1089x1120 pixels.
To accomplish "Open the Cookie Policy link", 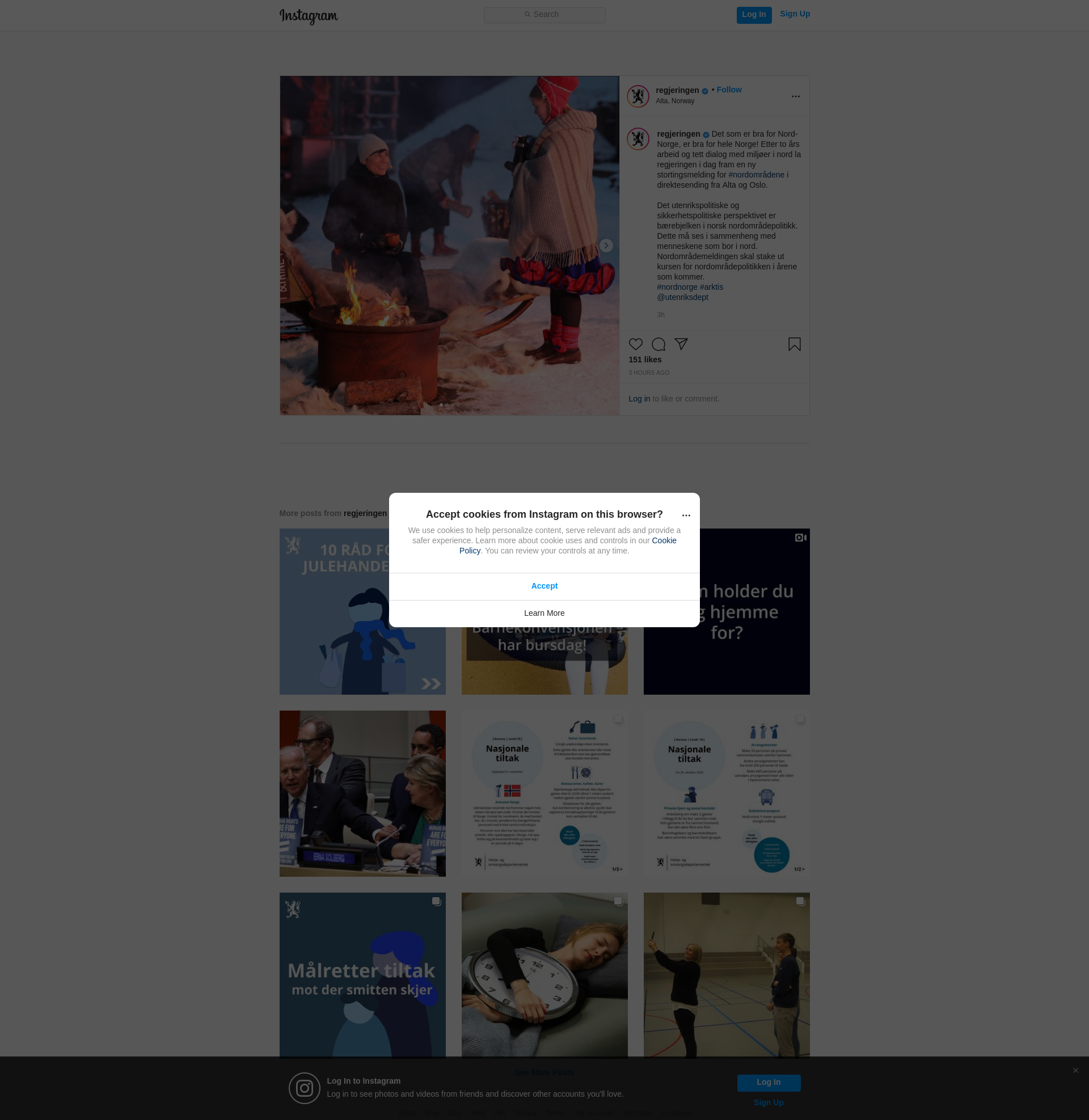I will [664, 541].
